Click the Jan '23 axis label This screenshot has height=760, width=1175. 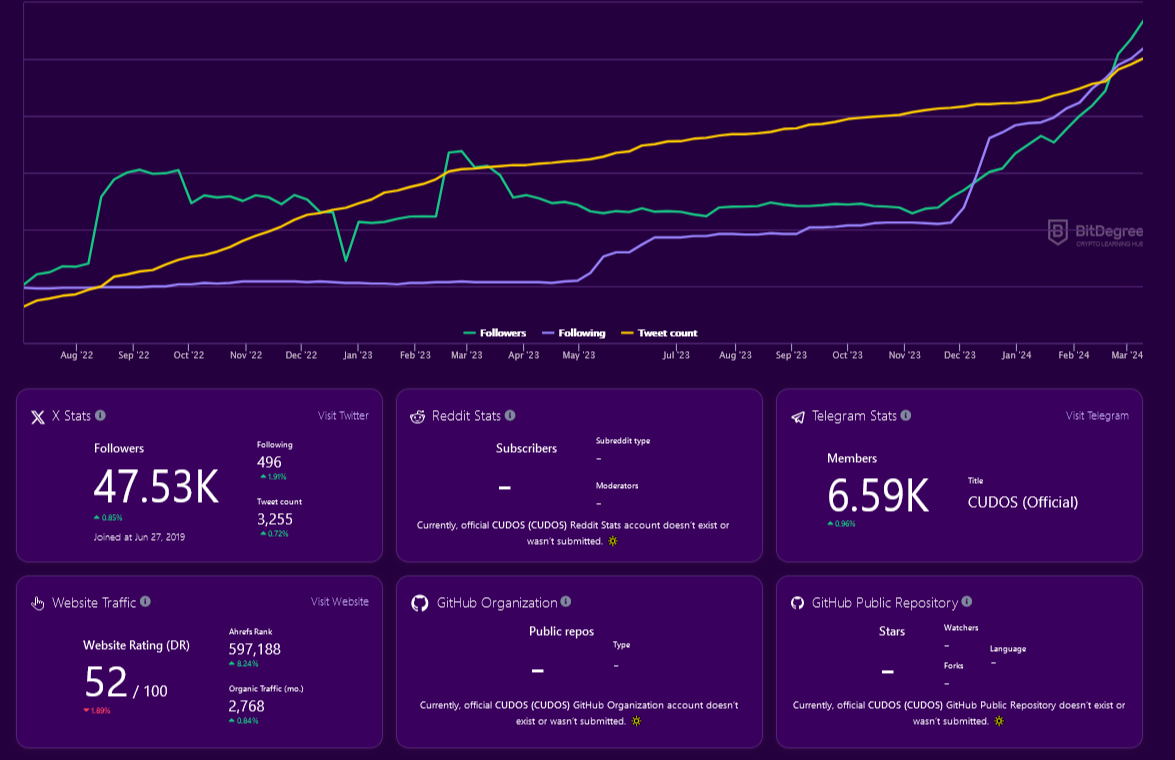(357, 355)
